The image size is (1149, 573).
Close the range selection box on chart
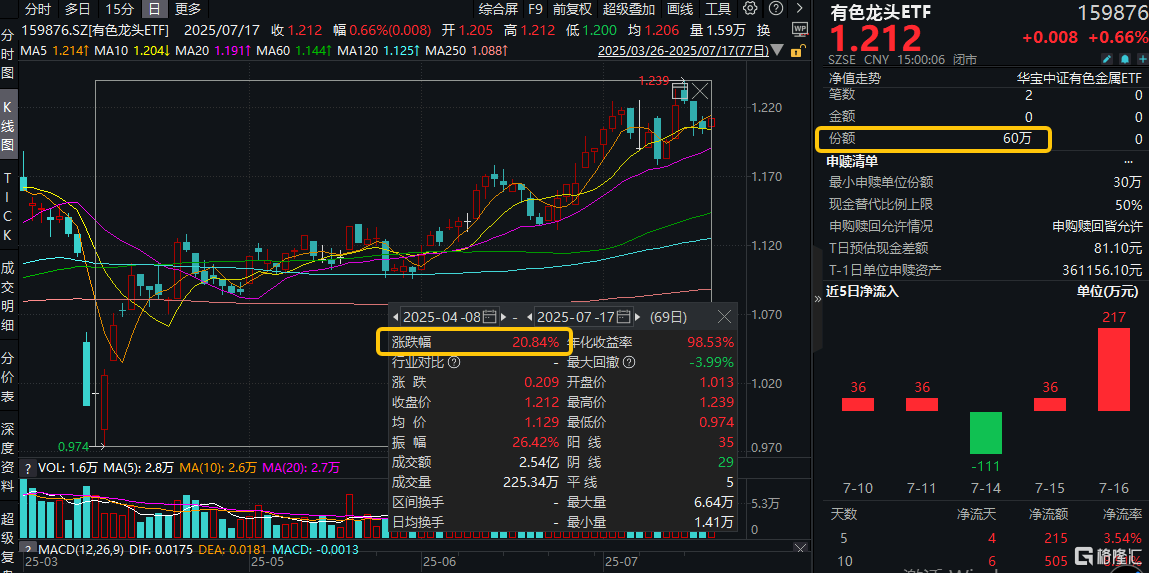[x=700, y=92]
